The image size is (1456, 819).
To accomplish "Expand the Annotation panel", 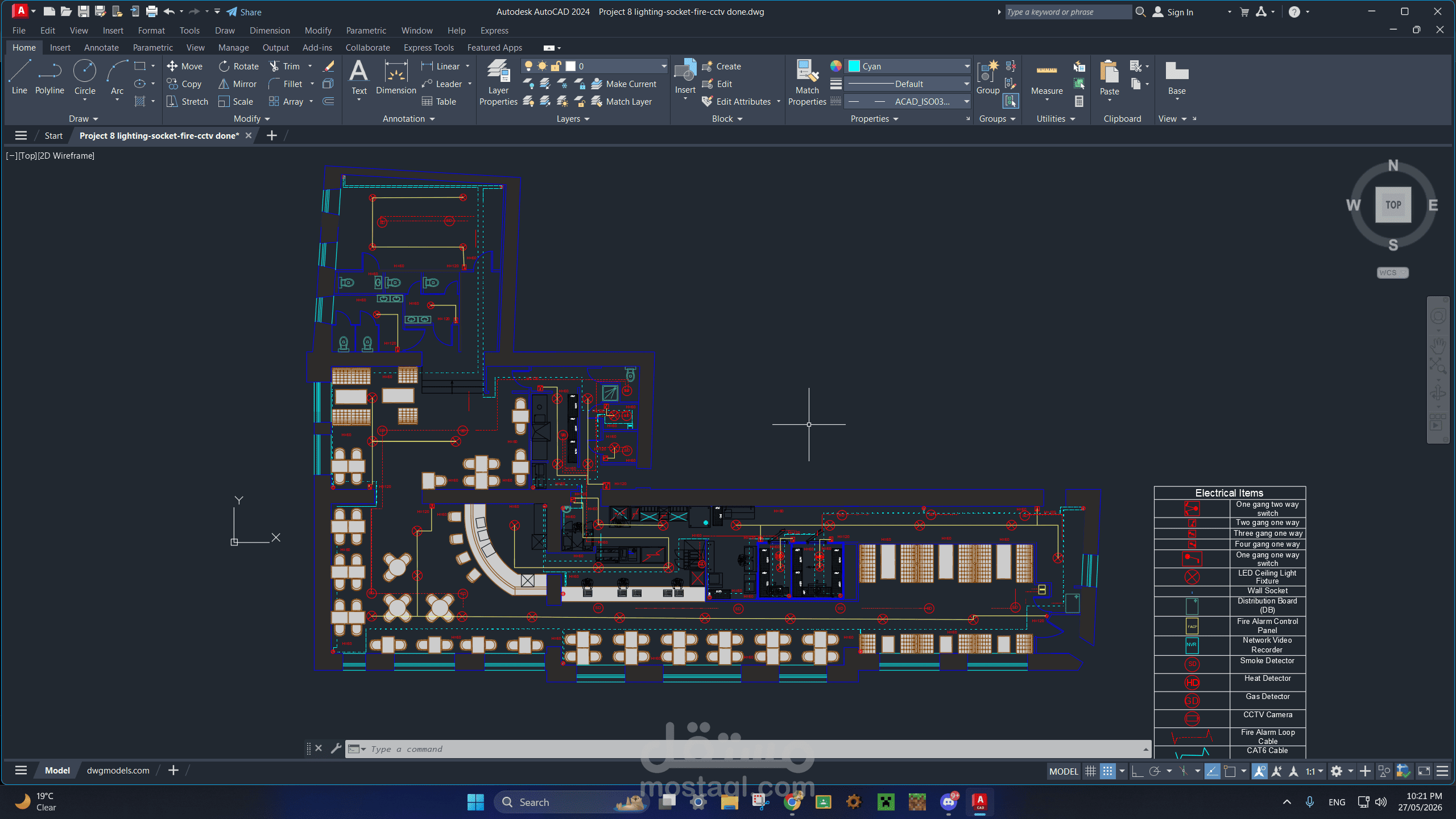I will click(x=408, y=118).
